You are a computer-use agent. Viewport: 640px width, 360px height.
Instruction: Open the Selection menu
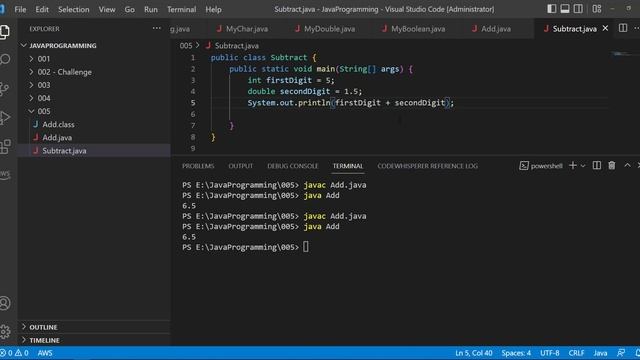tap(73, 9)
